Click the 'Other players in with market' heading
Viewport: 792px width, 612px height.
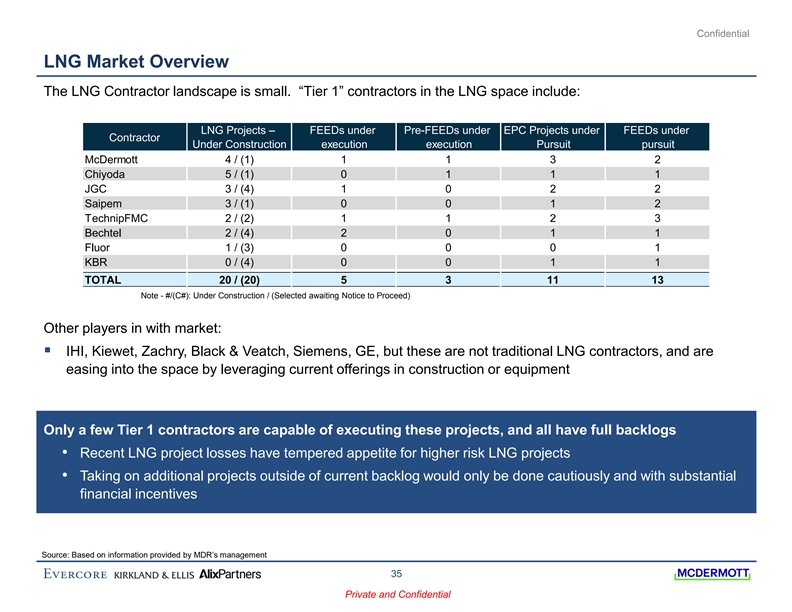point(132,328)
